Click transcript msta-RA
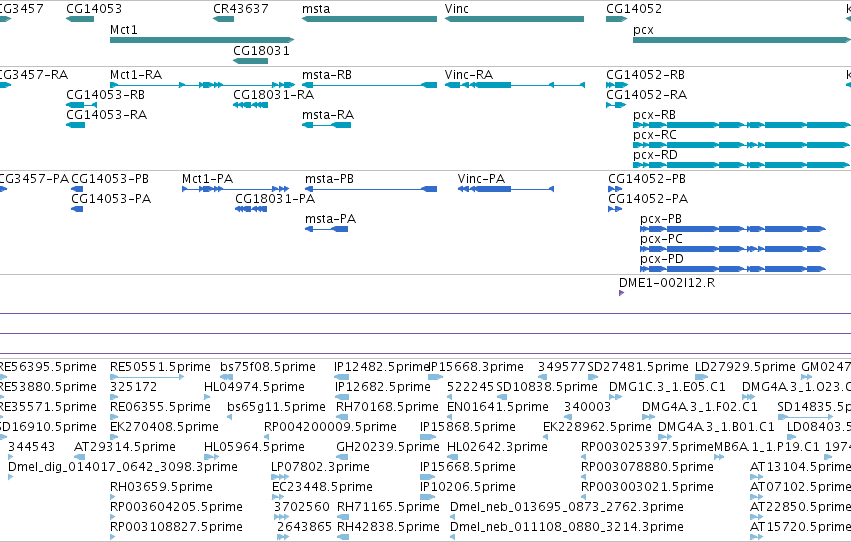Image resolution: width=851 pixels, height=542 pixels. [326, 125]
